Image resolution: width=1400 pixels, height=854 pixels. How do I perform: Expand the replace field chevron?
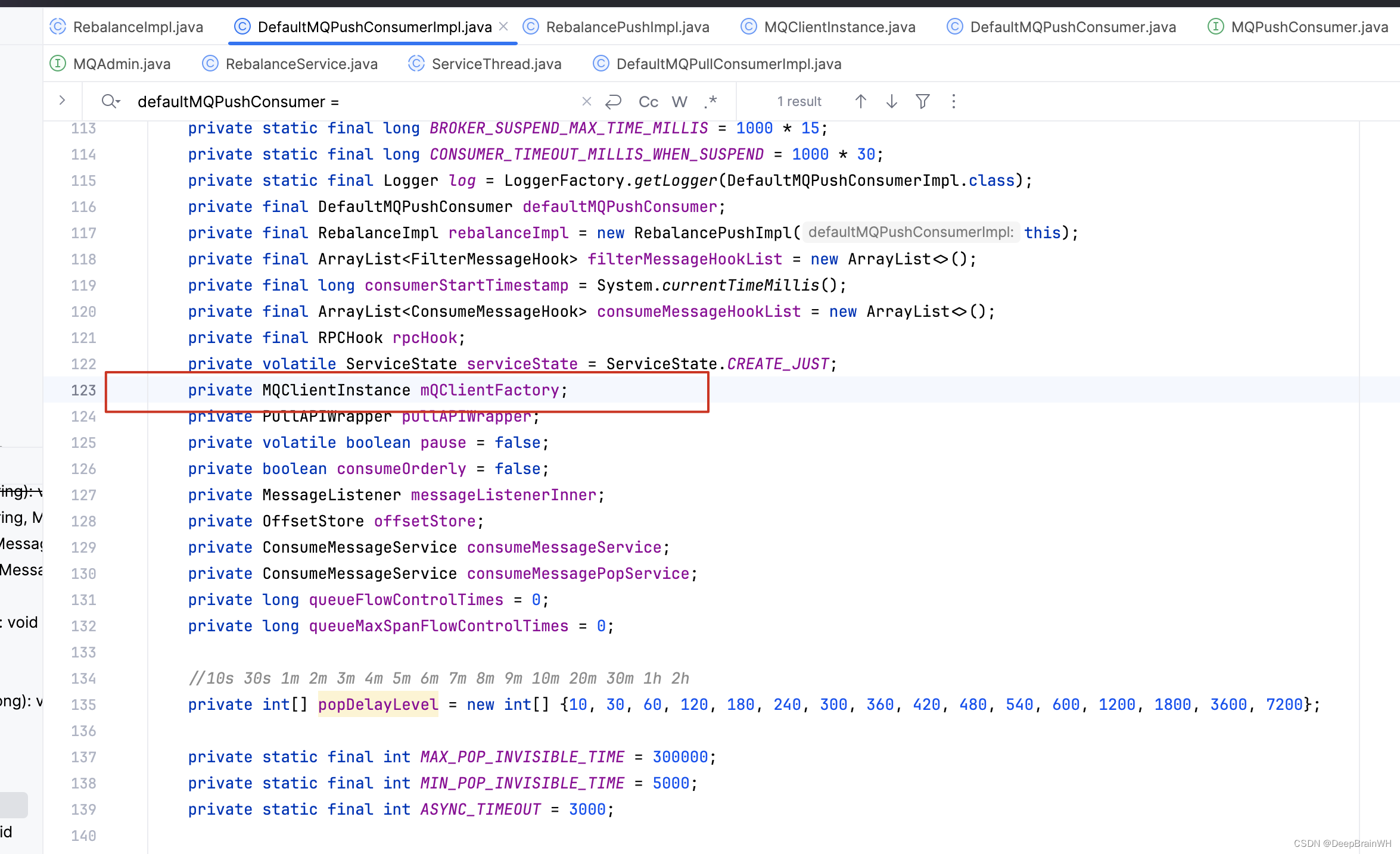coord(62,101)
